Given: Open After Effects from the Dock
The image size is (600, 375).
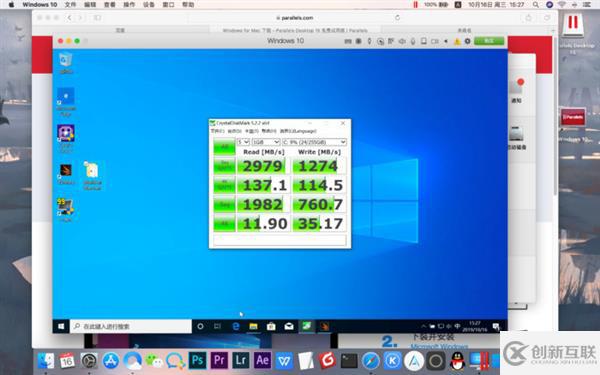Looking at the screenshot, I should 262,360.
